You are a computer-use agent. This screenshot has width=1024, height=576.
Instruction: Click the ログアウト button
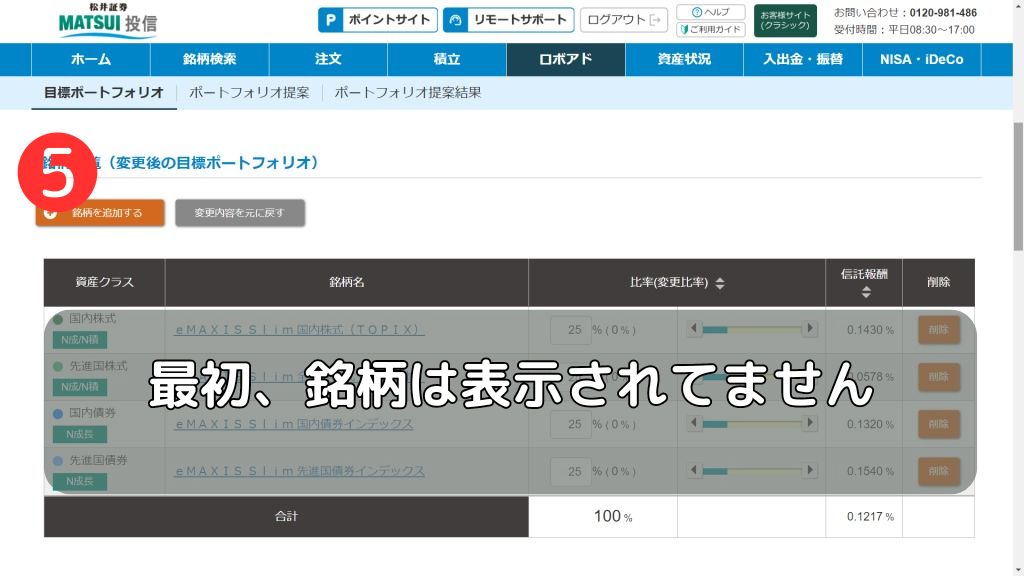pos(624,20)
